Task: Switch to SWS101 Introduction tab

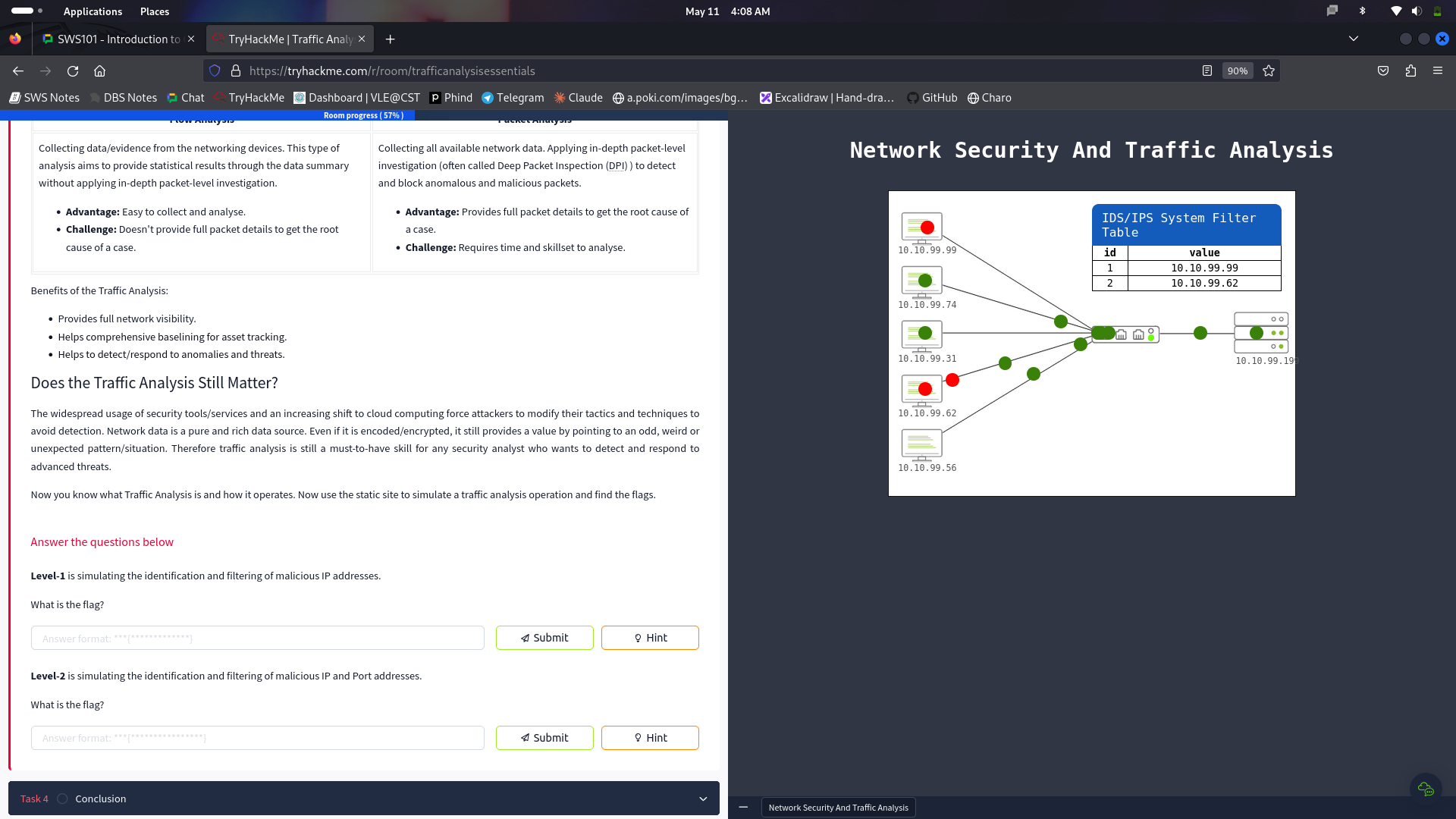Action: point(119,39)
